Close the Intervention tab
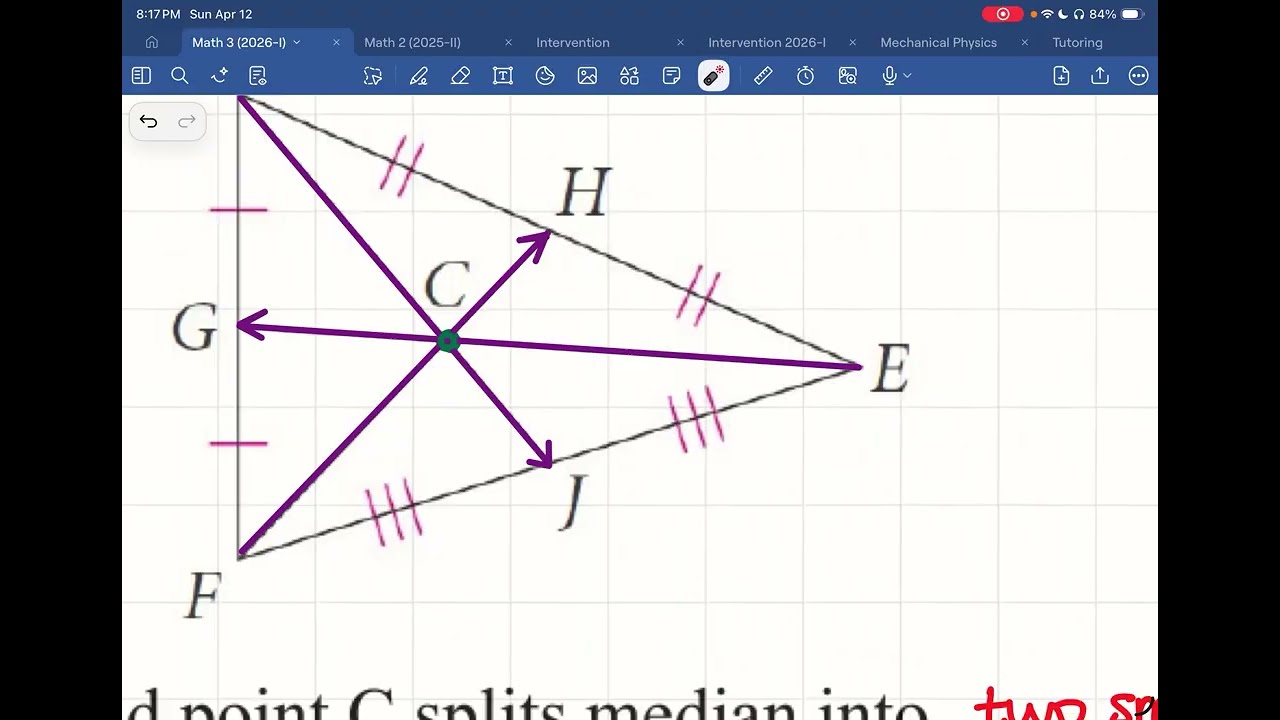 coord(680,42)
